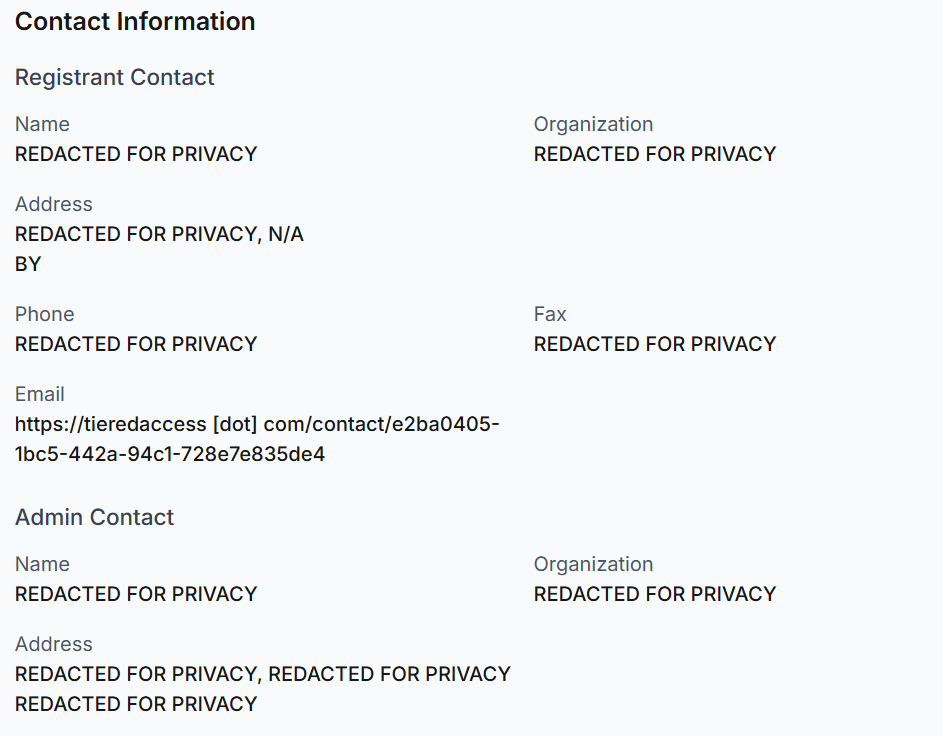
Task: Select the Registrant Address text line
Action: click(x=159, y=234)
